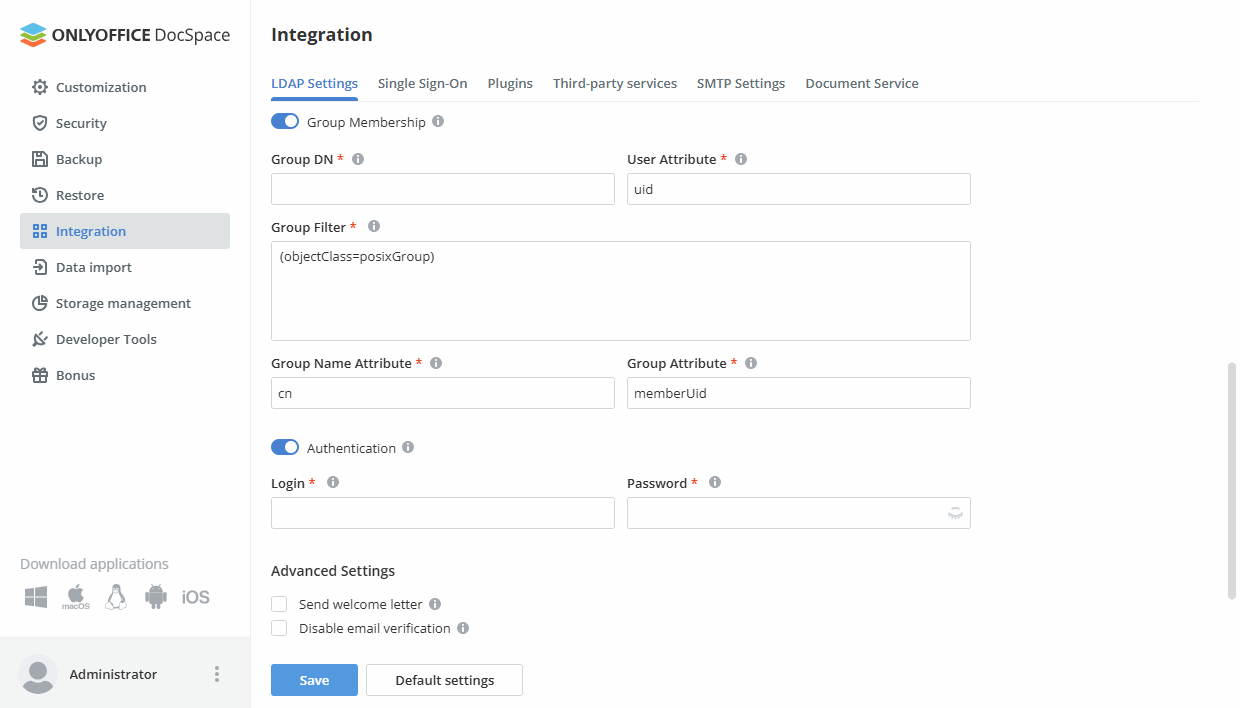Save the LDAP configuration
The width and height of the screenshot is (1240, 708).
click(x=314, y=679)
